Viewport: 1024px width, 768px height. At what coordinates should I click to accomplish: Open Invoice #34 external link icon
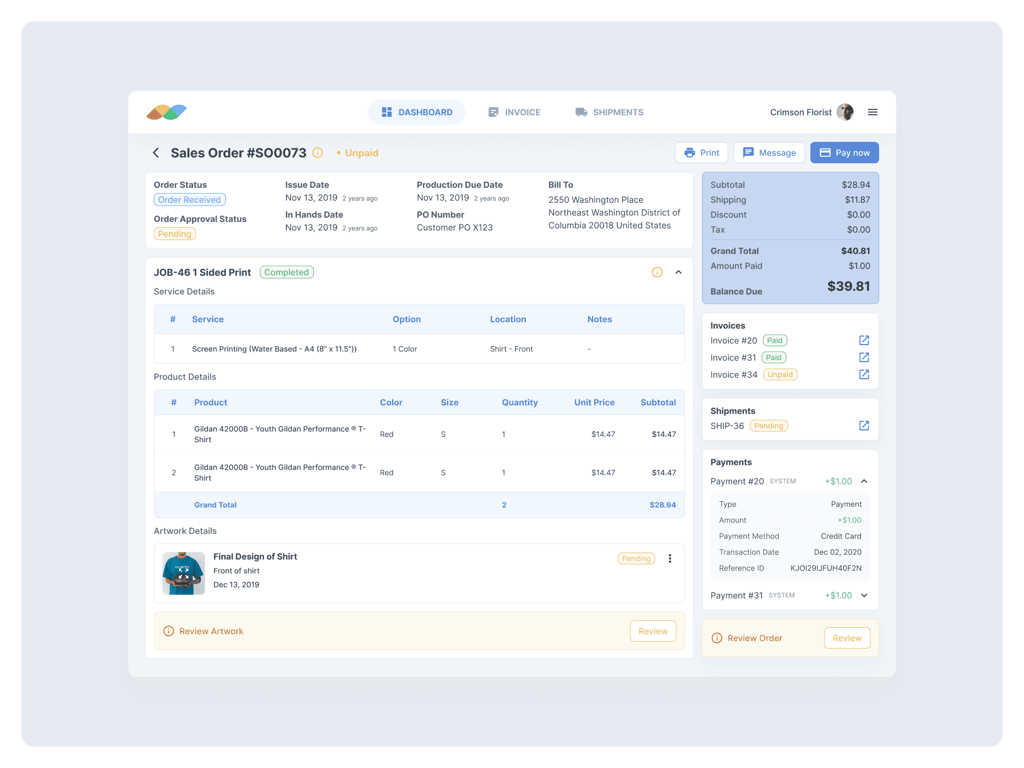864,374
